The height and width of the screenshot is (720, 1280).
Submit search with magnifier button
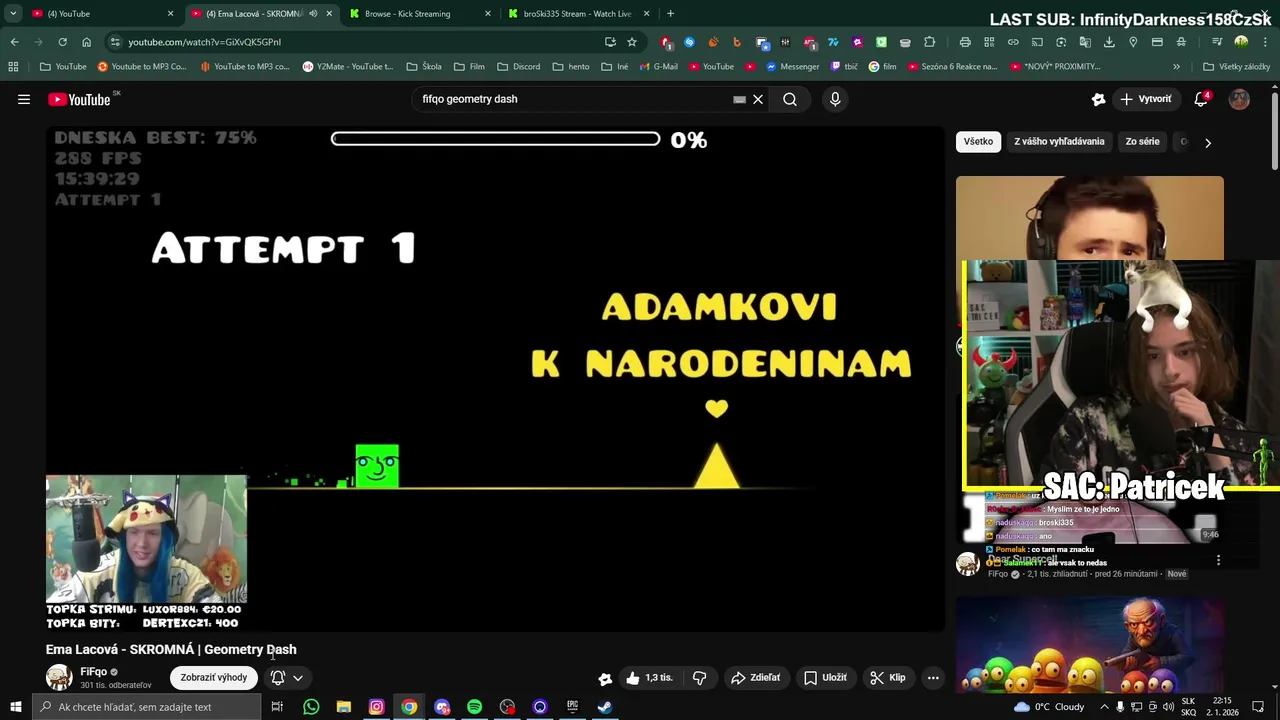tap(790, 99)
